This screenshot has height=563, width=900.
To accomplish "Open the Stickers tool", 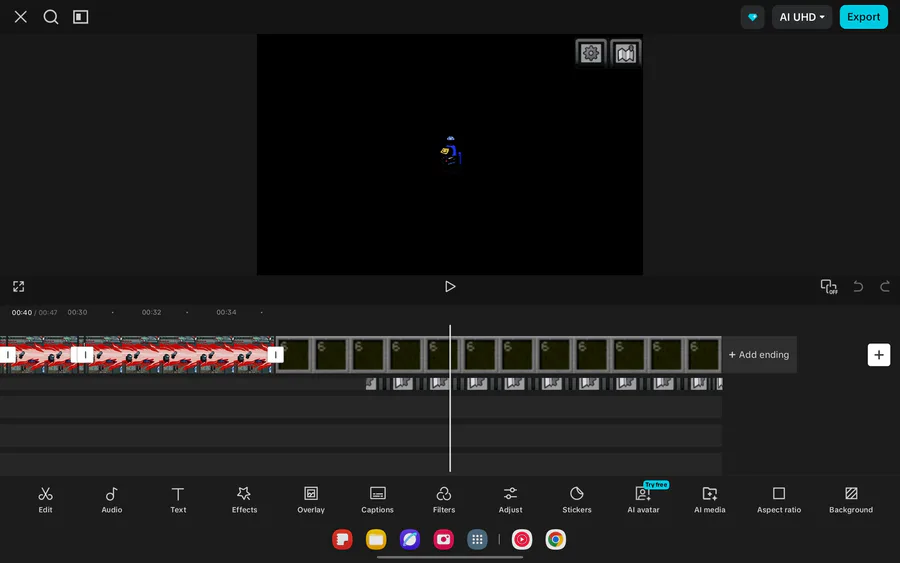I will coord(577,500).
